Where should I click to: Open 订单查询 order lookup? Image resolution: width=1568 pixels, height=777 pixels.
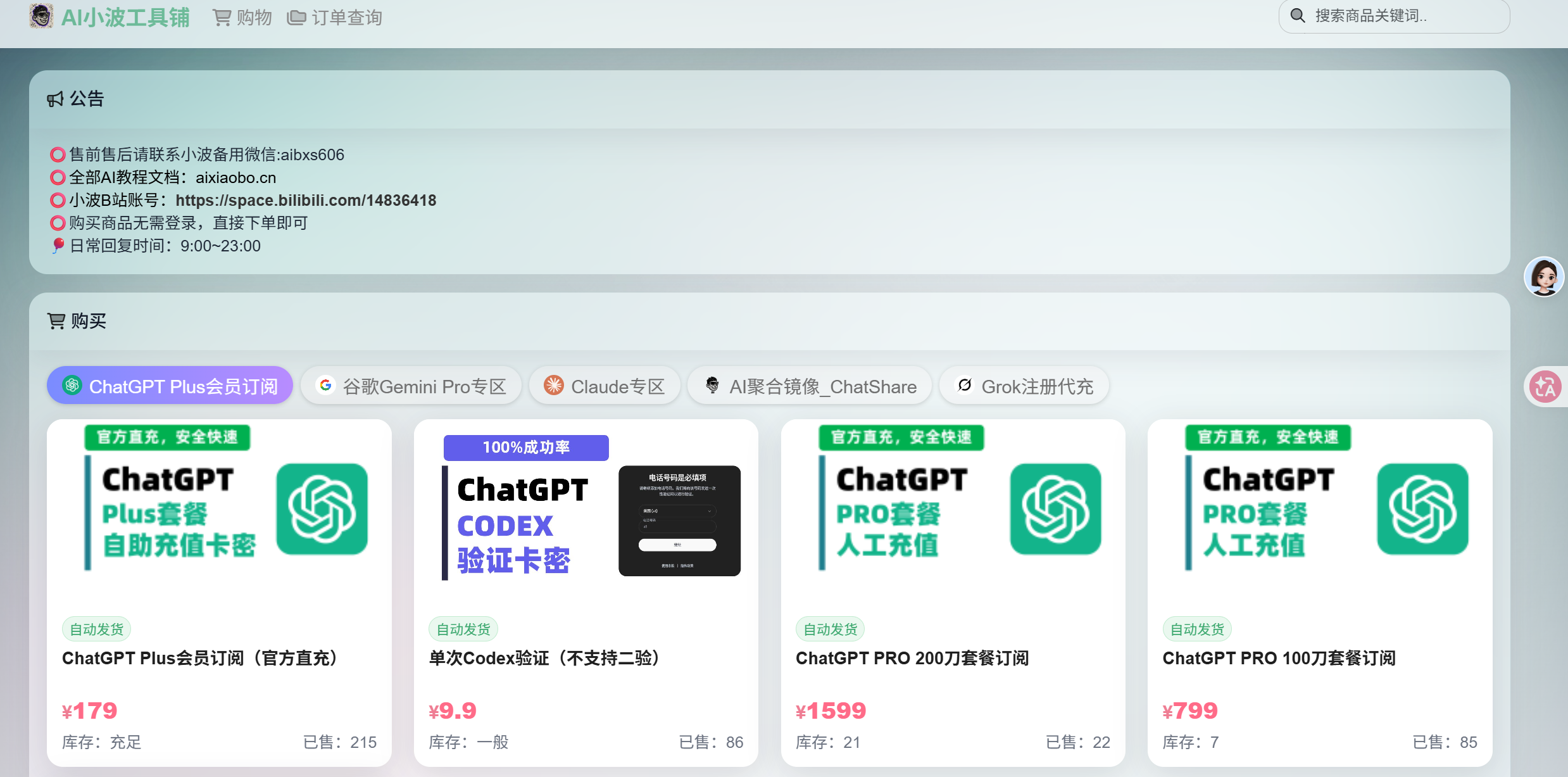334,18
